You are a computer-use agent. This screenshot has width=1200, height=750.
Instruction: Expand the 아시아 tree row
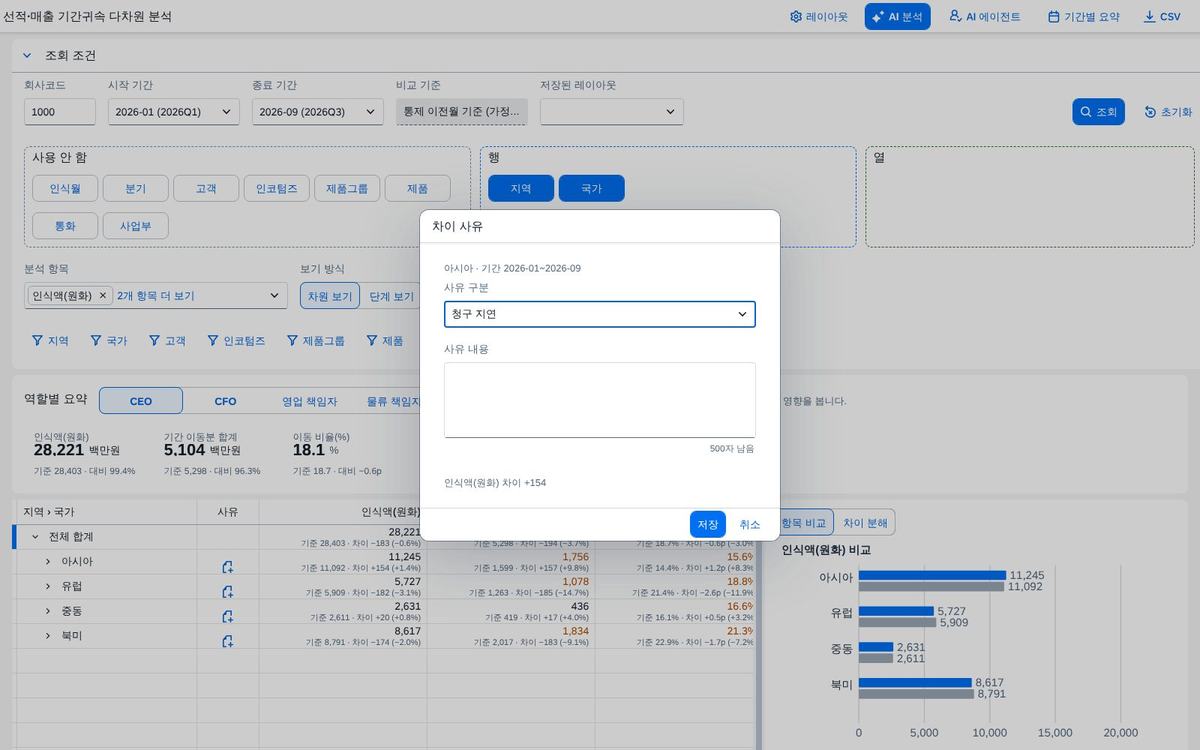point(47,561)
